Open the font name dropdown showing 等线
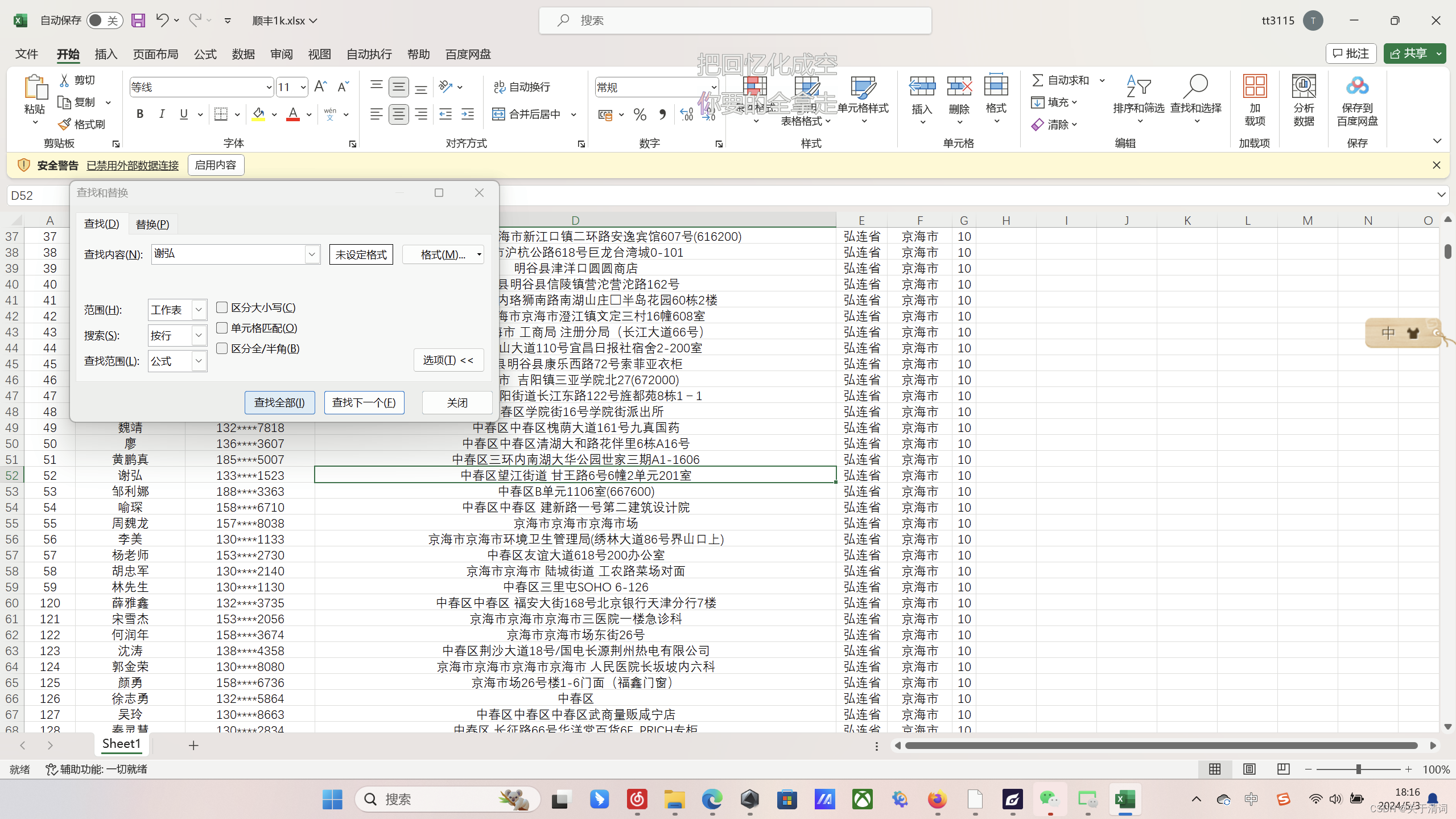 tap(269, 87)
